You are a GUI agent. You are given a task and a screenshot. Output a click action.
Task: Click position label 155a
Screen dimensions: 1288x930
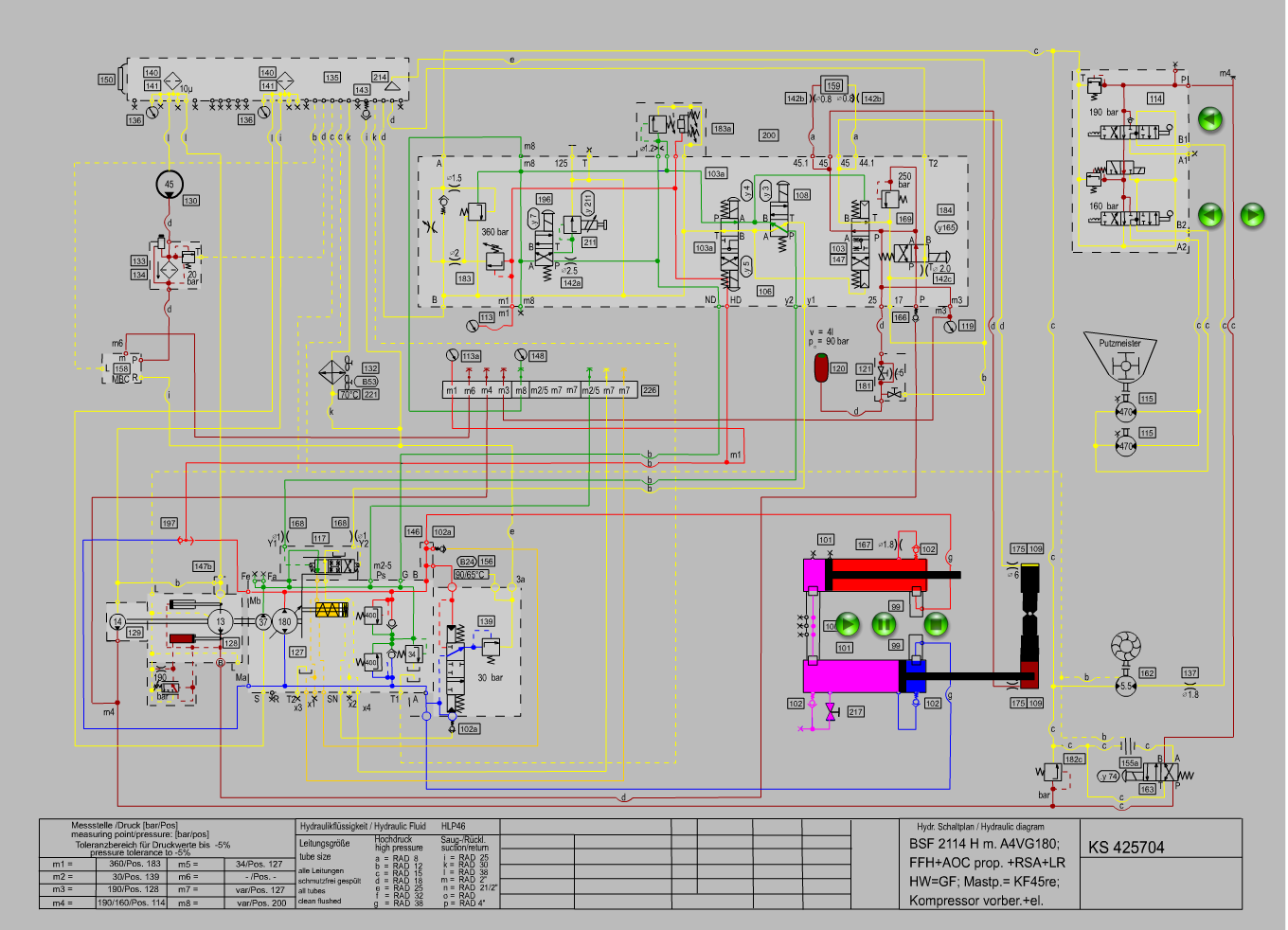click(x=1130, y=762)
